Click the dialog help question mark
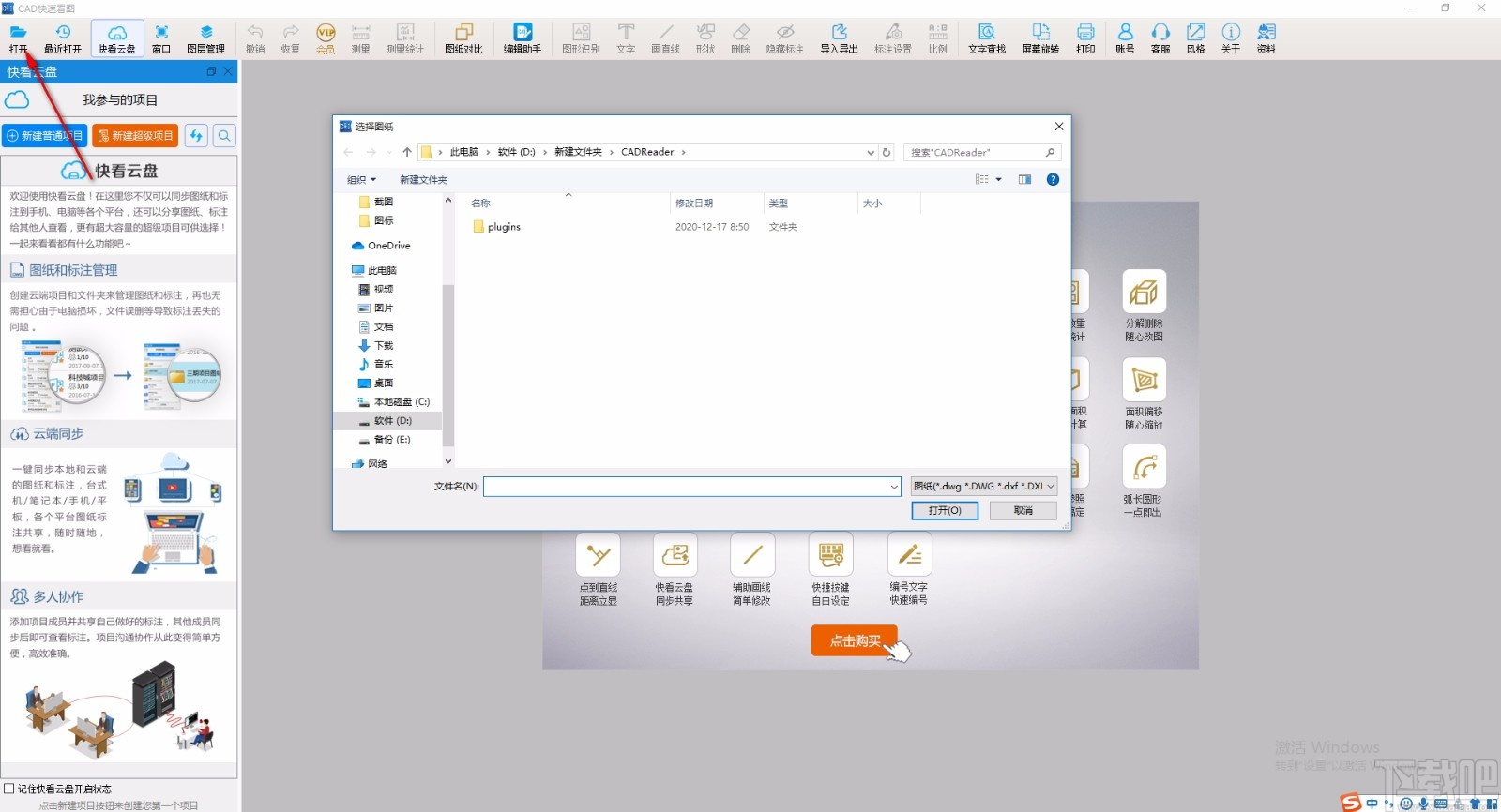 [x=1053, y=179]
